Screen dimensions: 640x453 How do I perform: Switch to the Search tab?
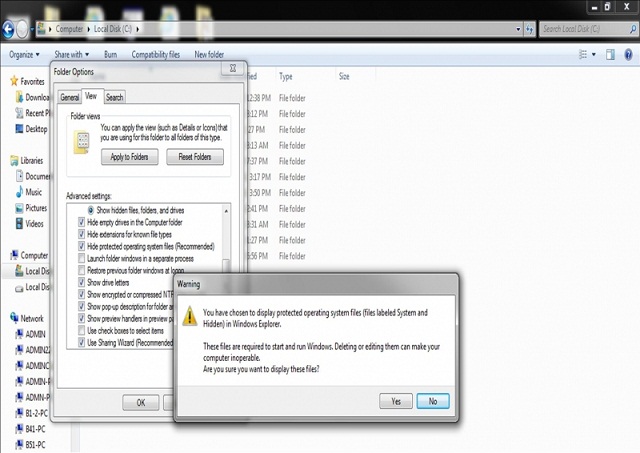coord(115,97)
